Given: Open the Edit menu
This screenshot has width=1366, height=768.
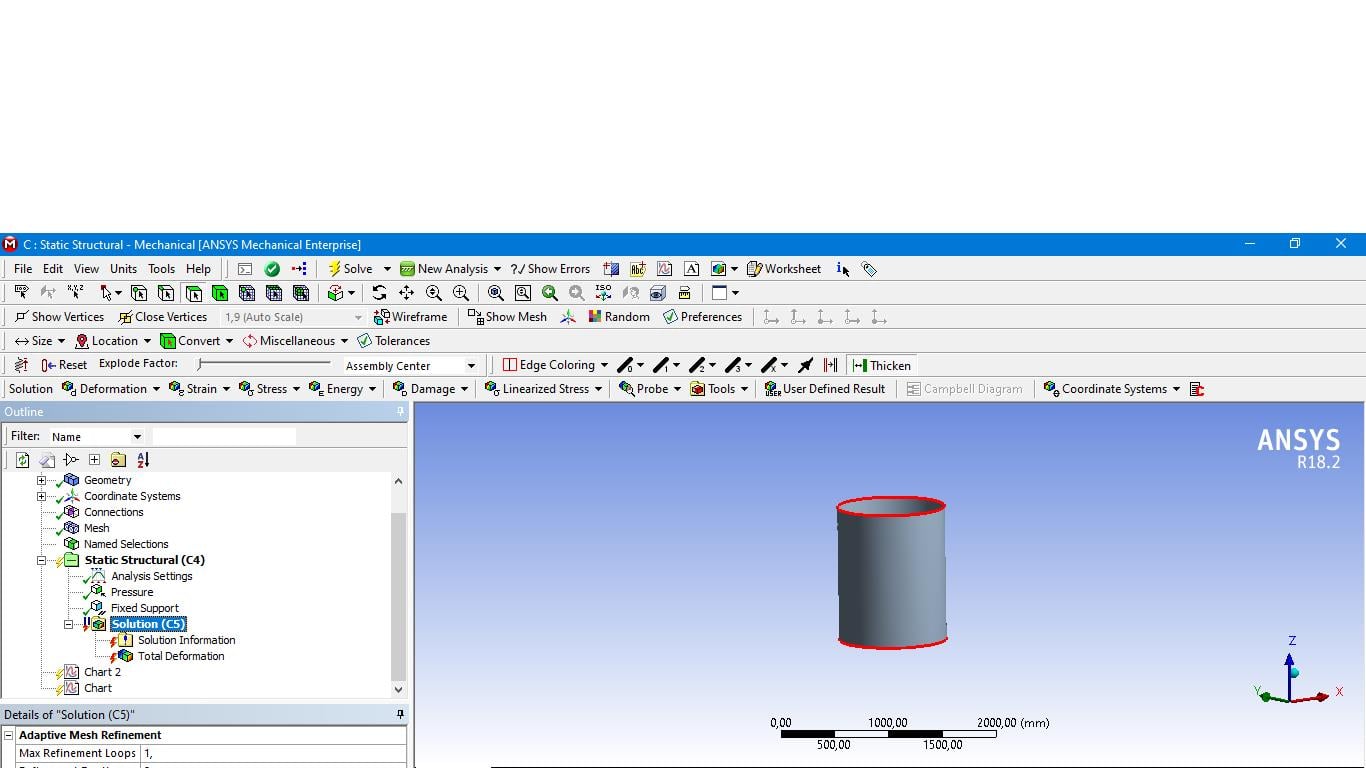Looking at the screenshot, I should 53,269.
